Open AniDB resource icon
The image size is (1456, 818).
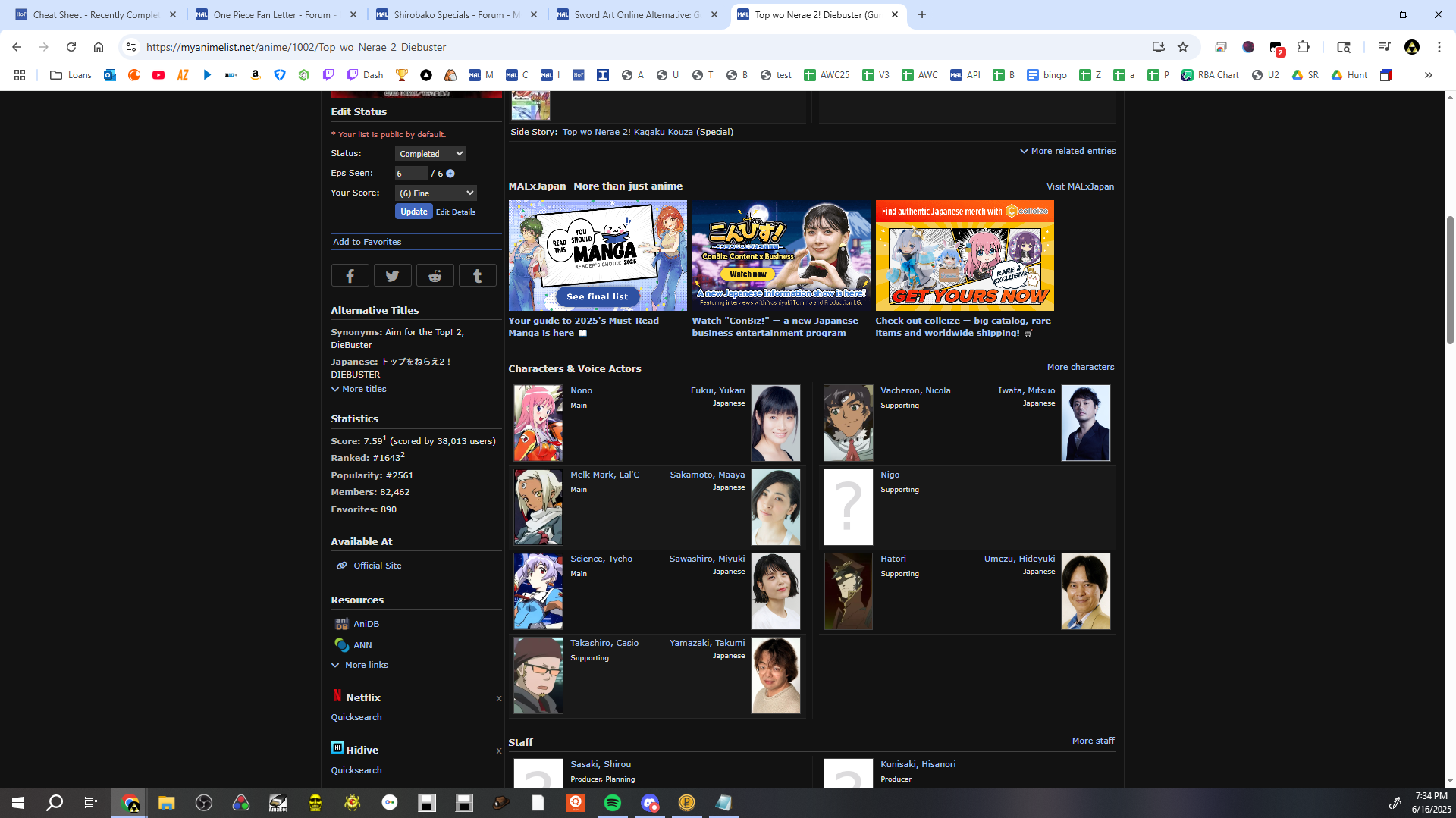[342, 624]
